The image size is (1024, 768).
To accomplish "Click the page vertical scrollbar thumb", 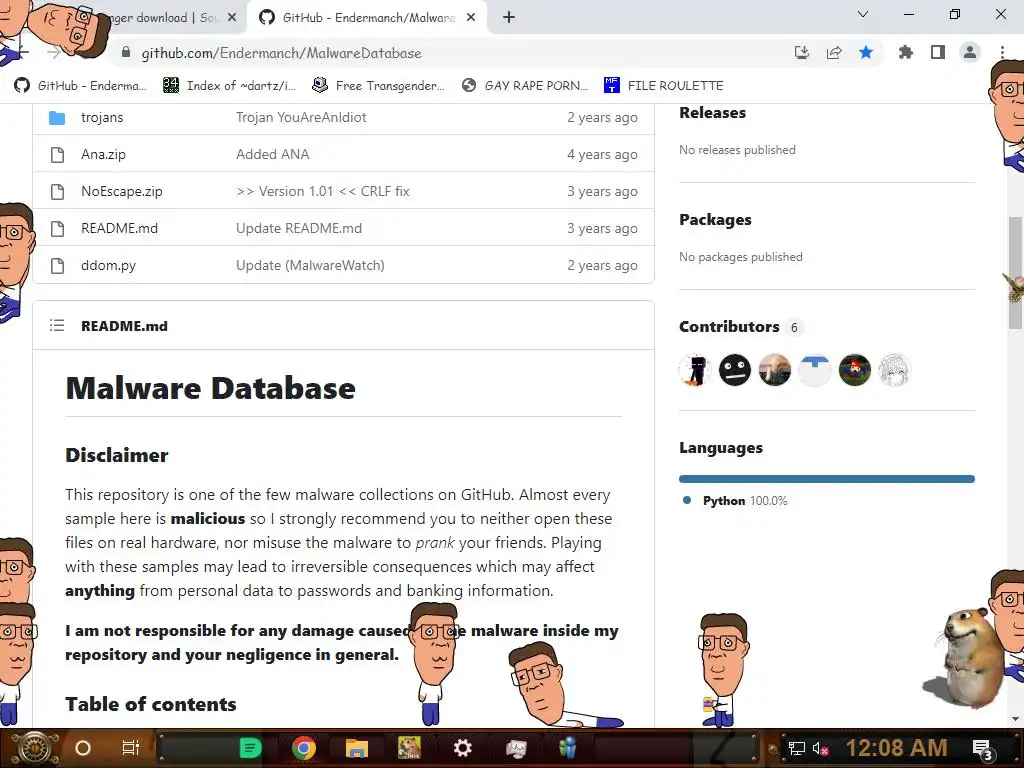I will pos(1015,272).
